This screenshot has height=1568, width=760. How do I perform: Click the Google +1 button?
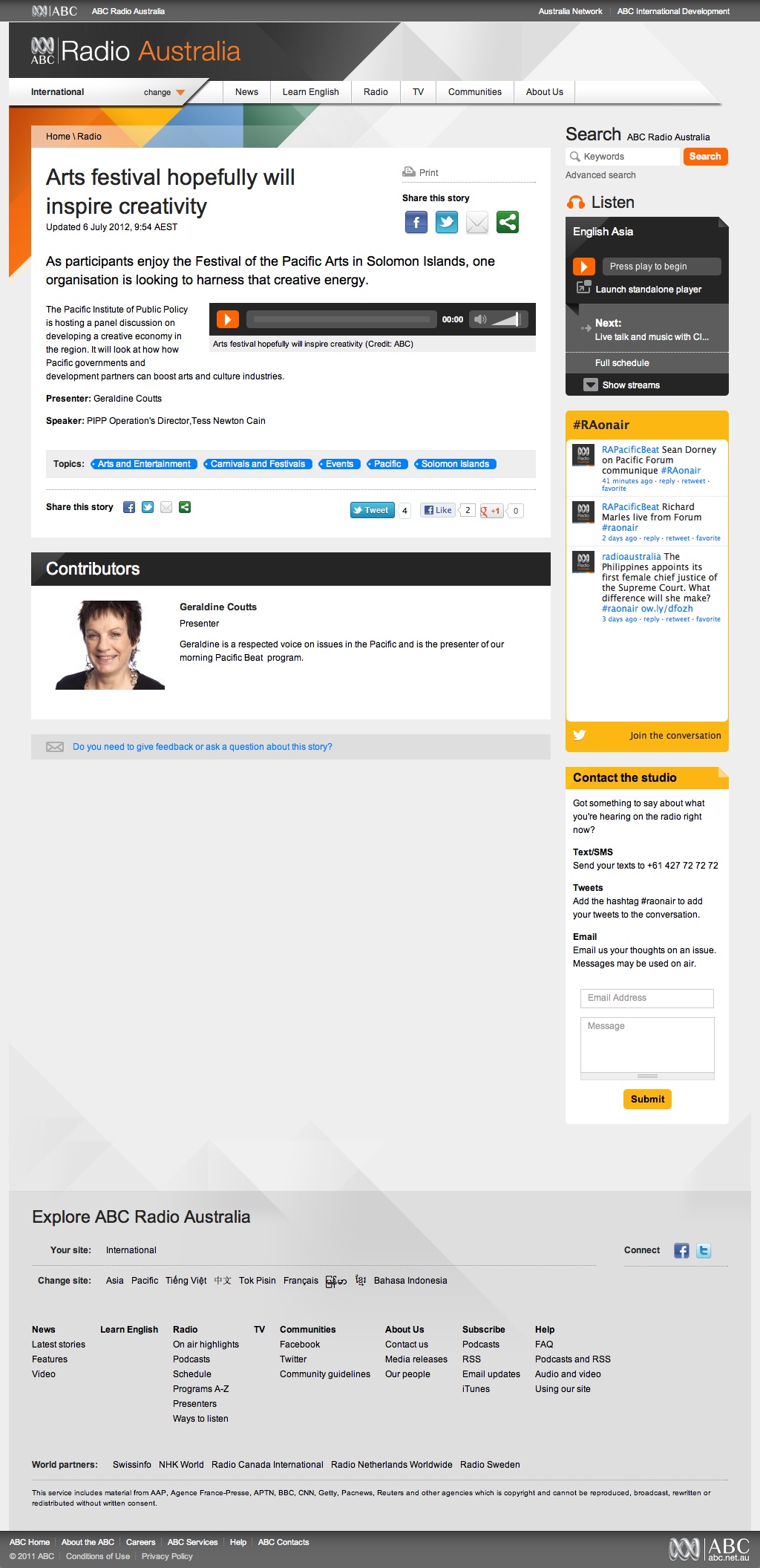pos(491,511)
